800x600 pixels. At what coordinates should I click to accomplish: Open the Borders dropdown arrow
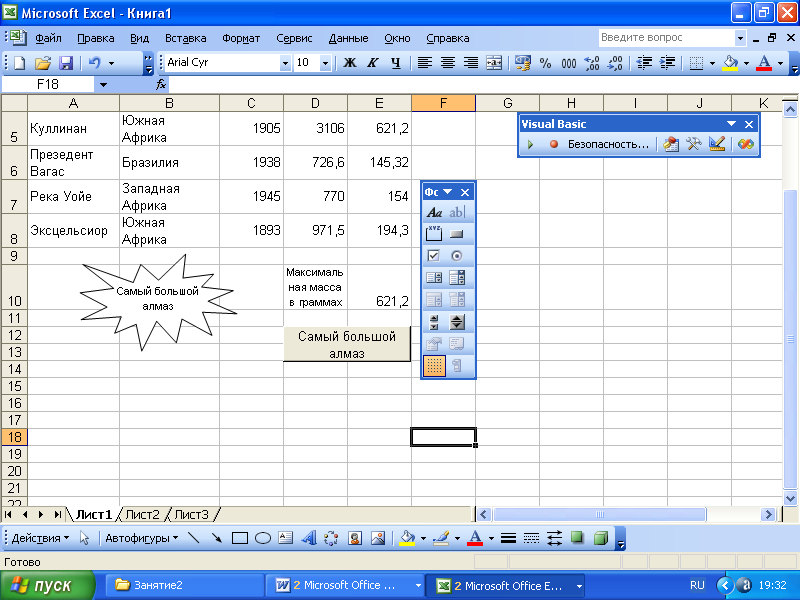coord(712,63)
